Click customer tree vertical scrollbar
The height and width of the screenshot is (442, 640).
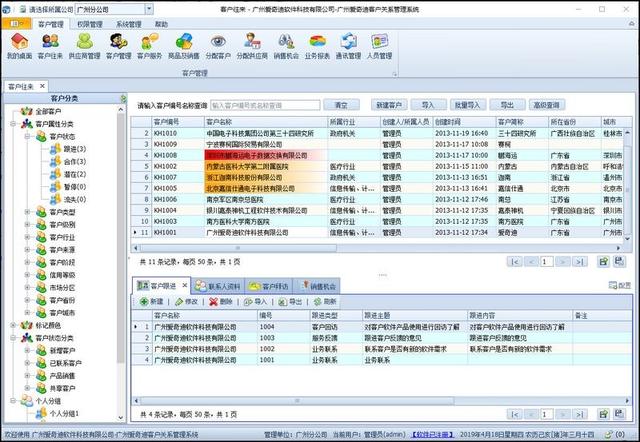121,237
